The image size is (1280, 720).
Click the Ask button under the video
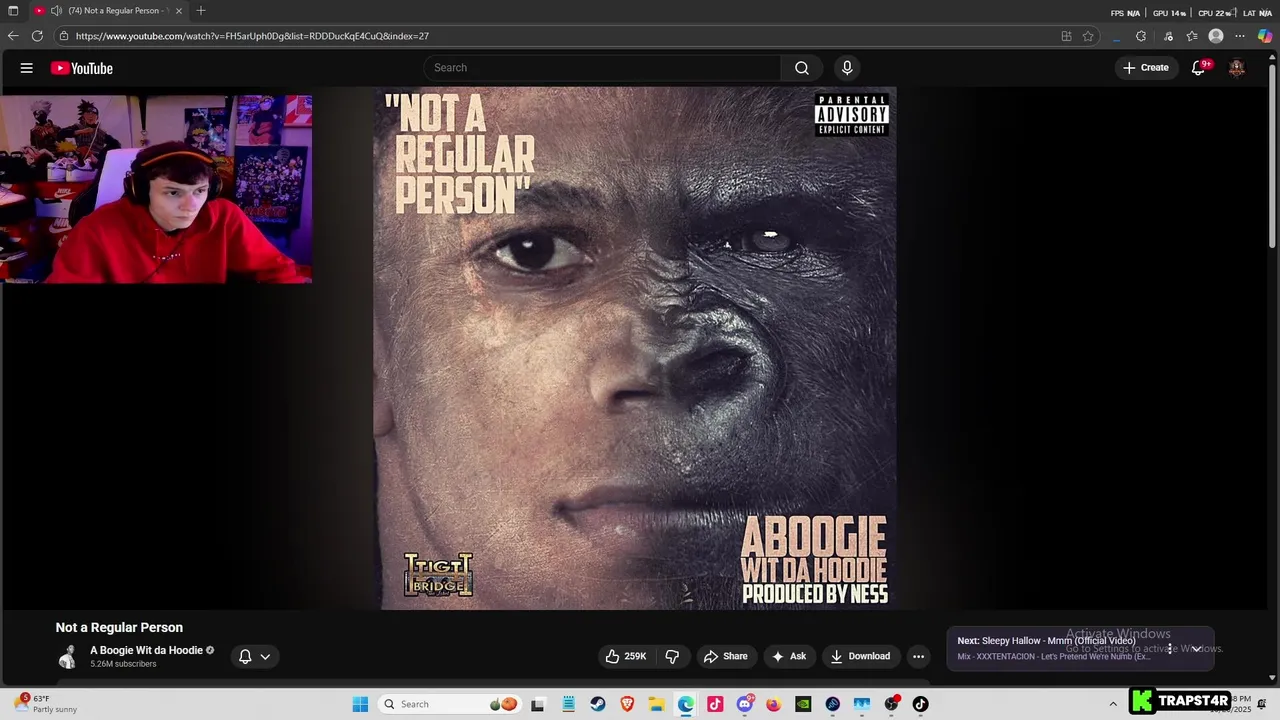pos(789,656)
